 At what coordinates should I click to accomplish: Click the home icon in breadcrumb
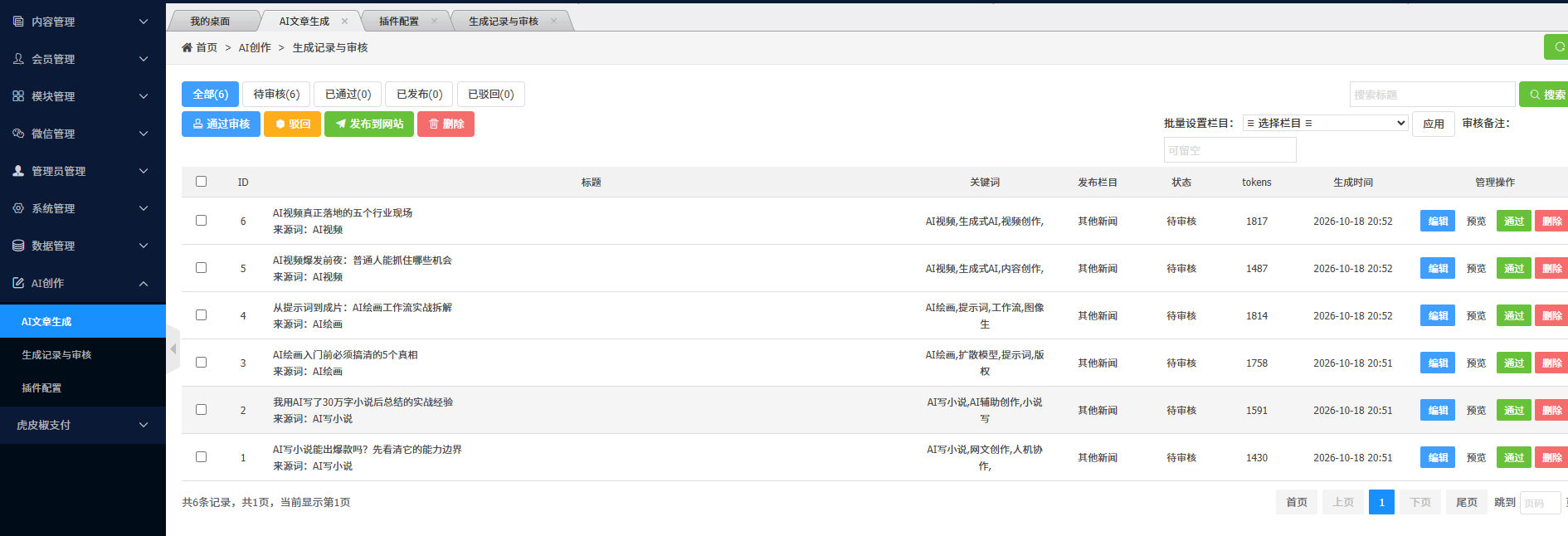(187, 47)
